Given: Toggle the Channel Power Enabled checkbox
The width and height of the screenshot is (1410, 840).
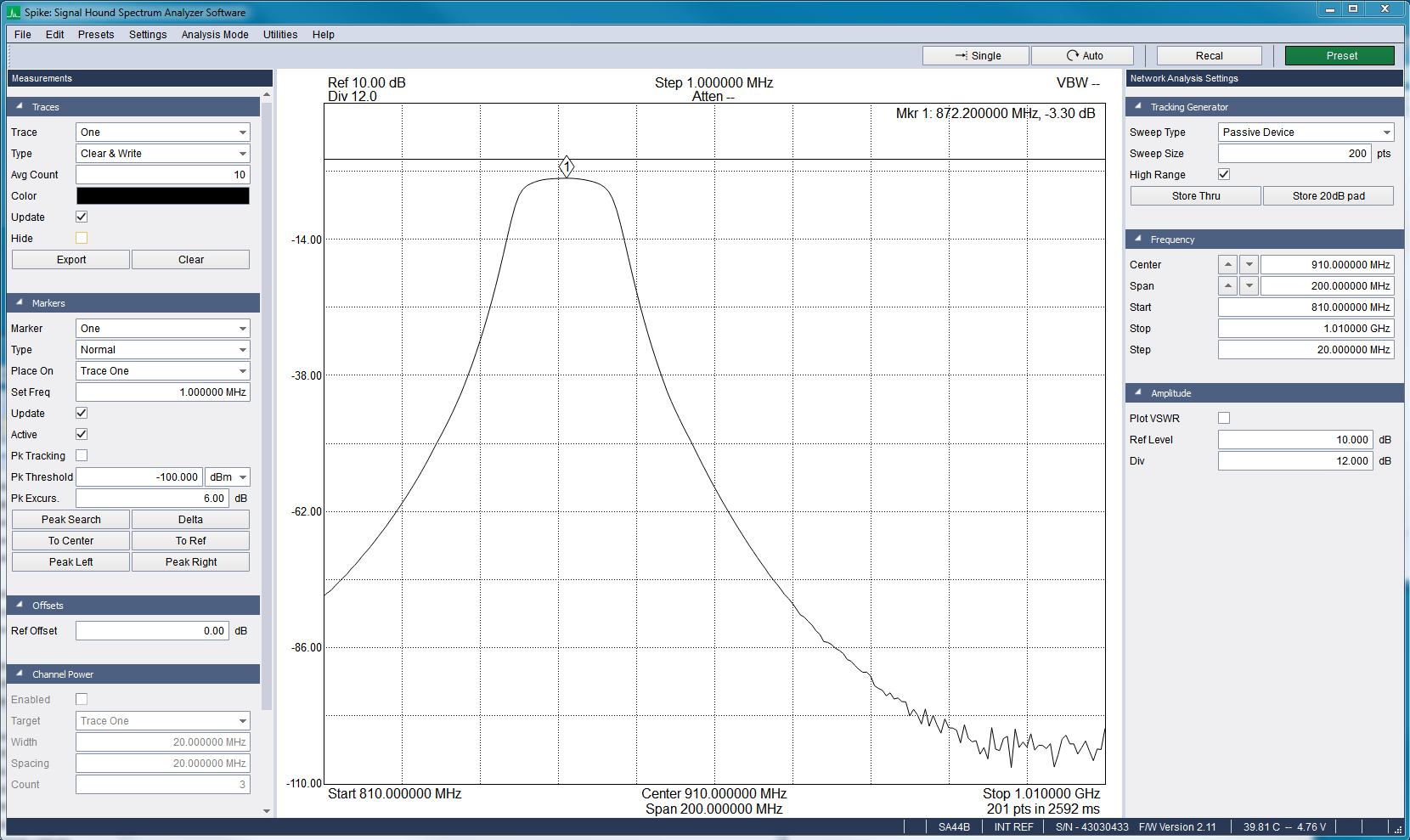Looking at the screenshot, I should coord(82,699).
